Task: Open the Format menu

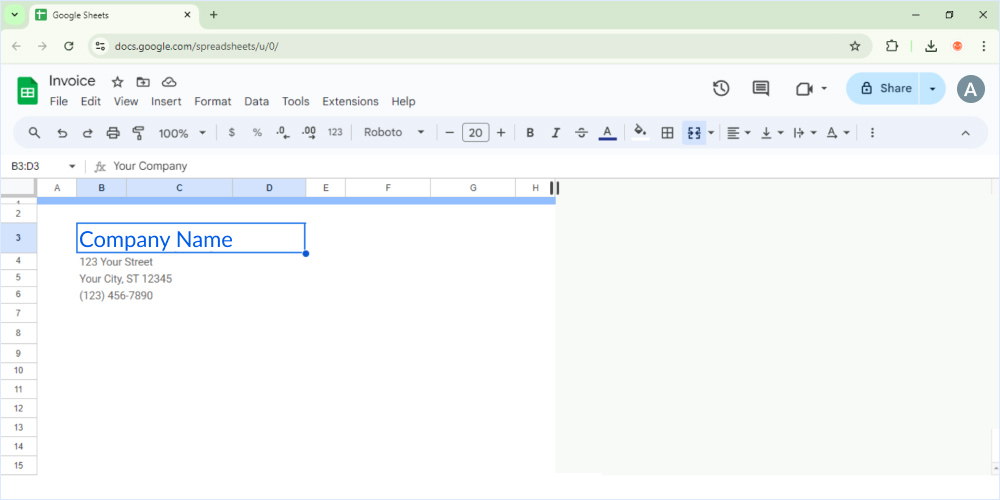Action: (x=212, y=102)
